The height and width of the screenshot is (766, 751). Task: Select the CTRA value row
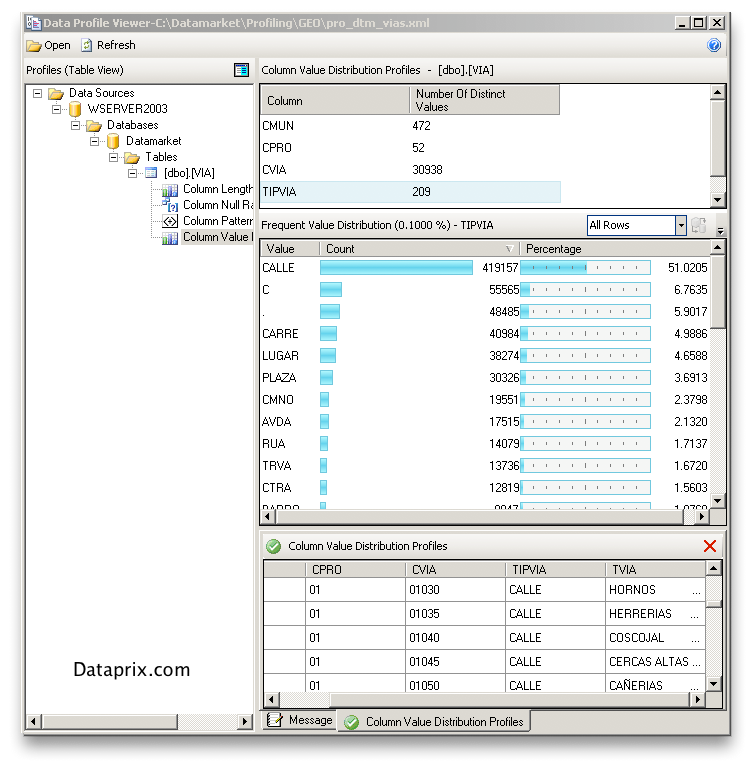point(485,488)
